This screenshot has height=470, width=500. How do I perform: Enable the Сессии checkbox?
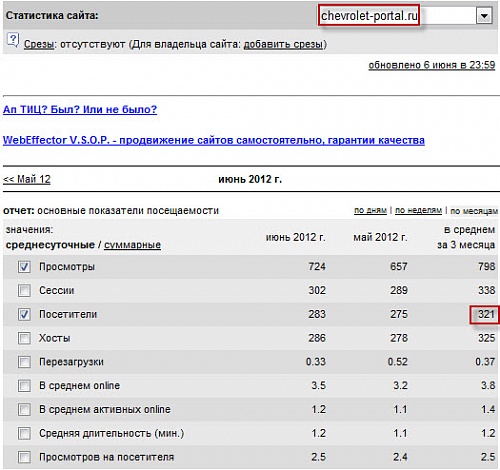(x=24, y=290)
